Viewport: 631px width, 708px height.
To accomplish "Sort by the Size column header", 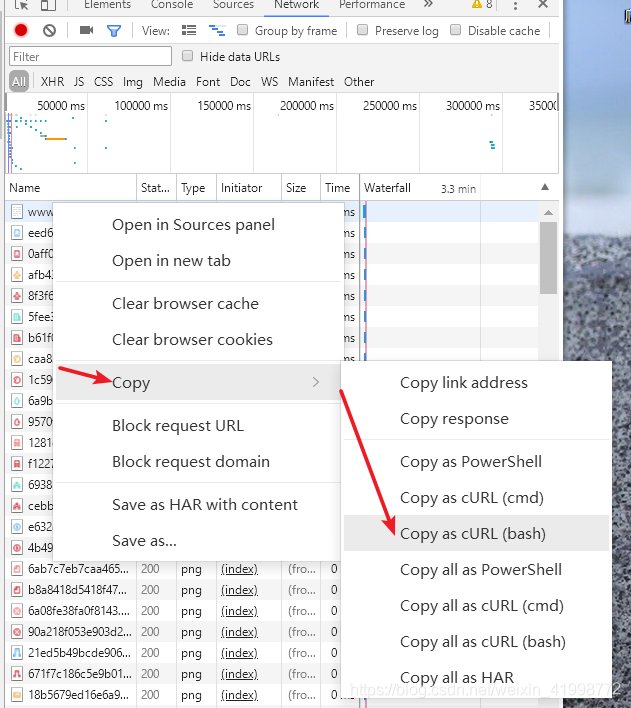I will coord(301,187).
